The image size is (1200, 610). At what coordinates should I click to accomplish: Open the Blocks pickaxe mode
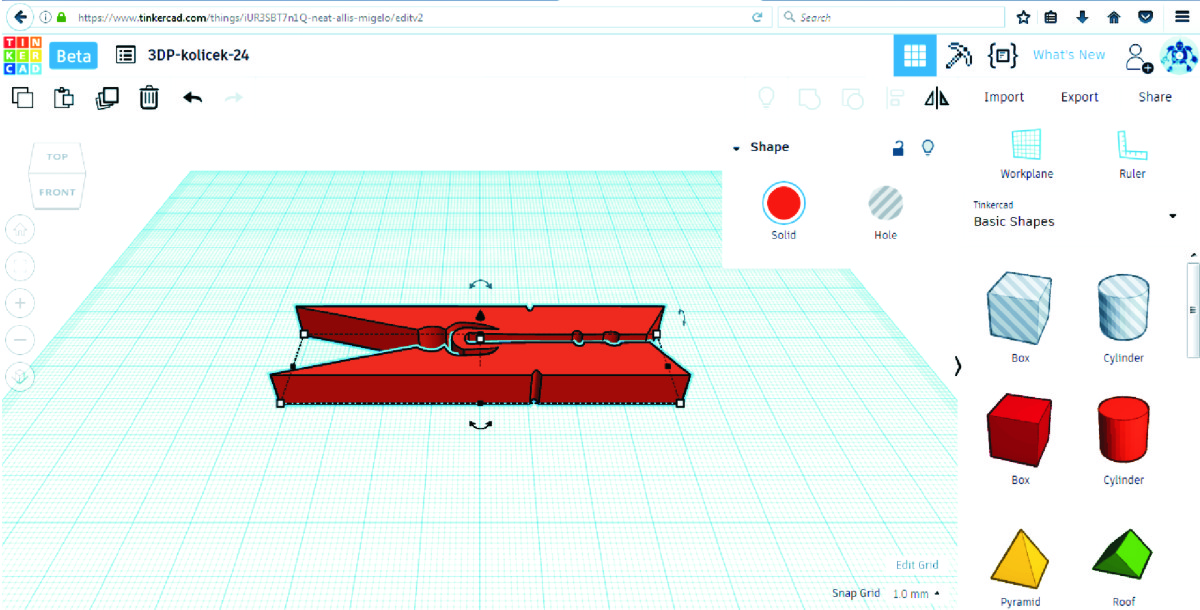coord(959,55)
